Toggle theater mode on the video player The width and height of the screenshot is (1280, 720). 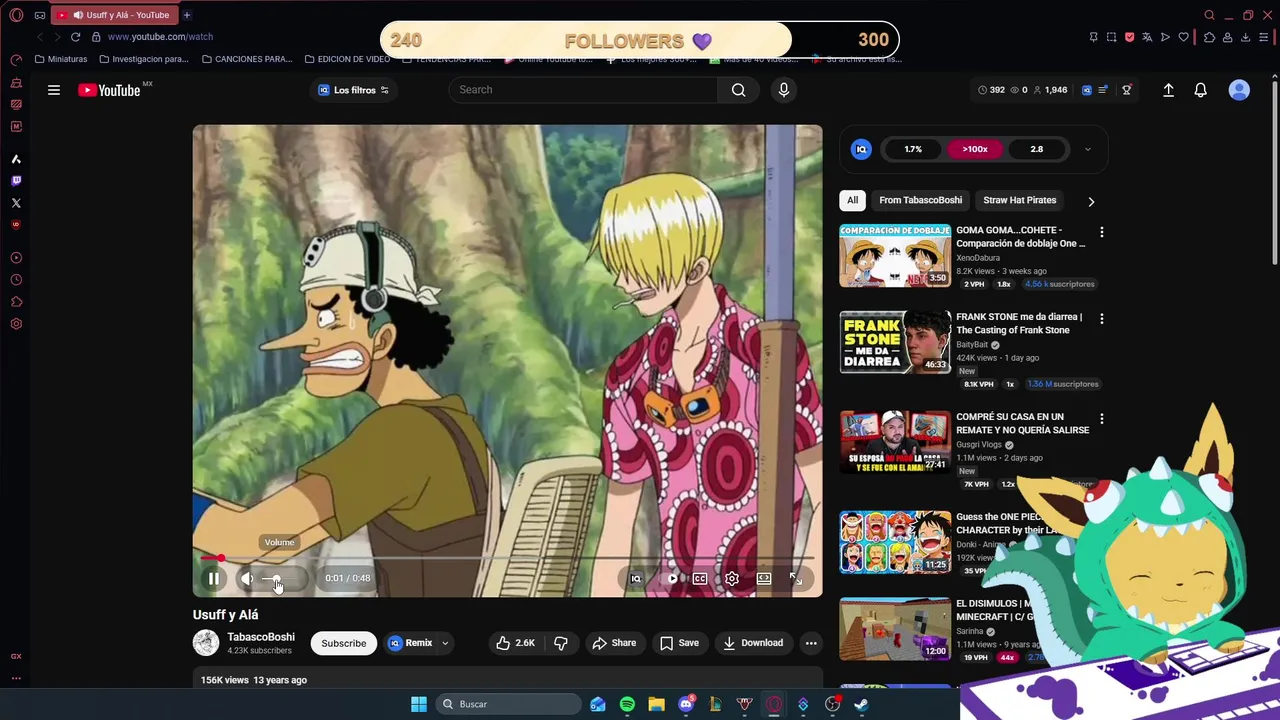[764, 578]
